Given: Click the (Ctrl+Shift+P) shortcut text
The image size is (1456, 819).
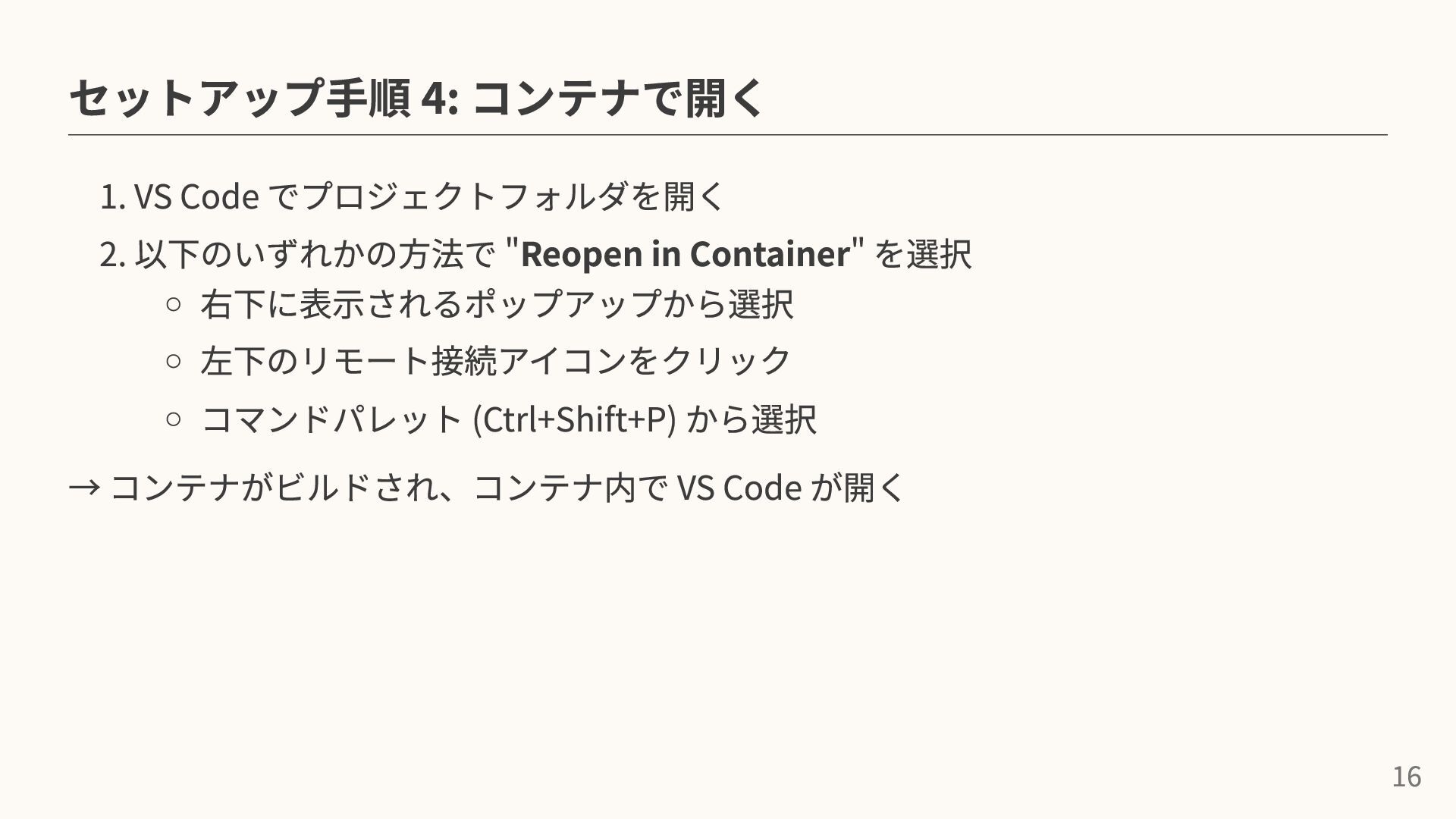Looking at the screenshot, I should point(573,419).
